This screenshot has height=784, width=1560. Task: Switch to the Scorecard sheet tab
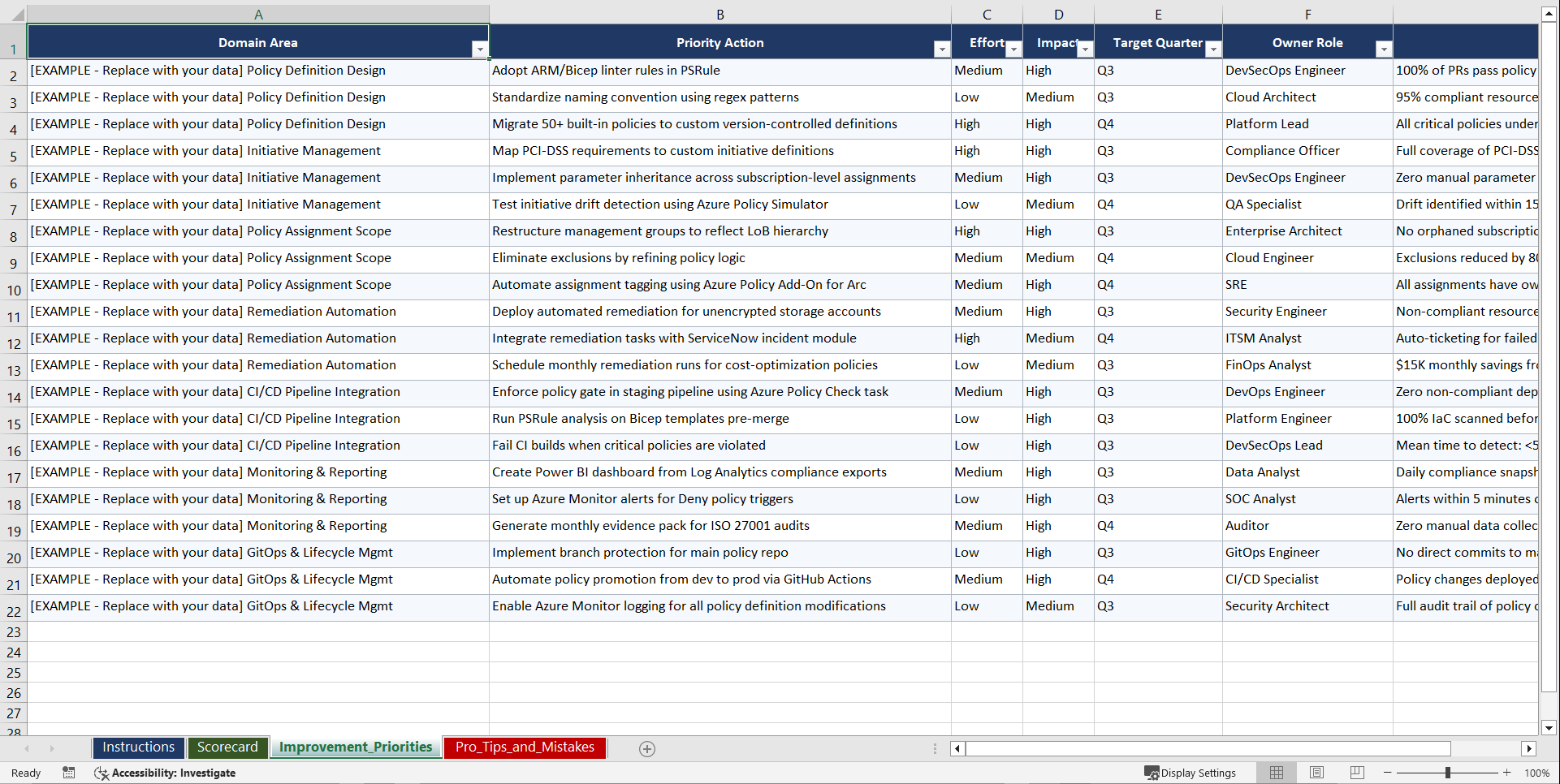coord(227,747)
